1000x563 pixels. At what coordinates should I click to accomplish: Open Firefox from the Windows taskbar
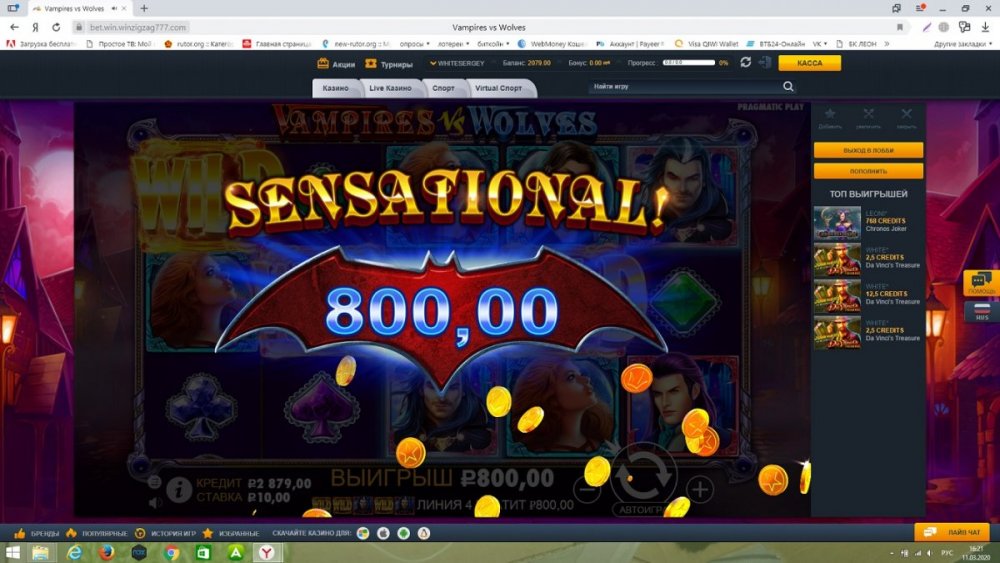(x=105, y=552)
